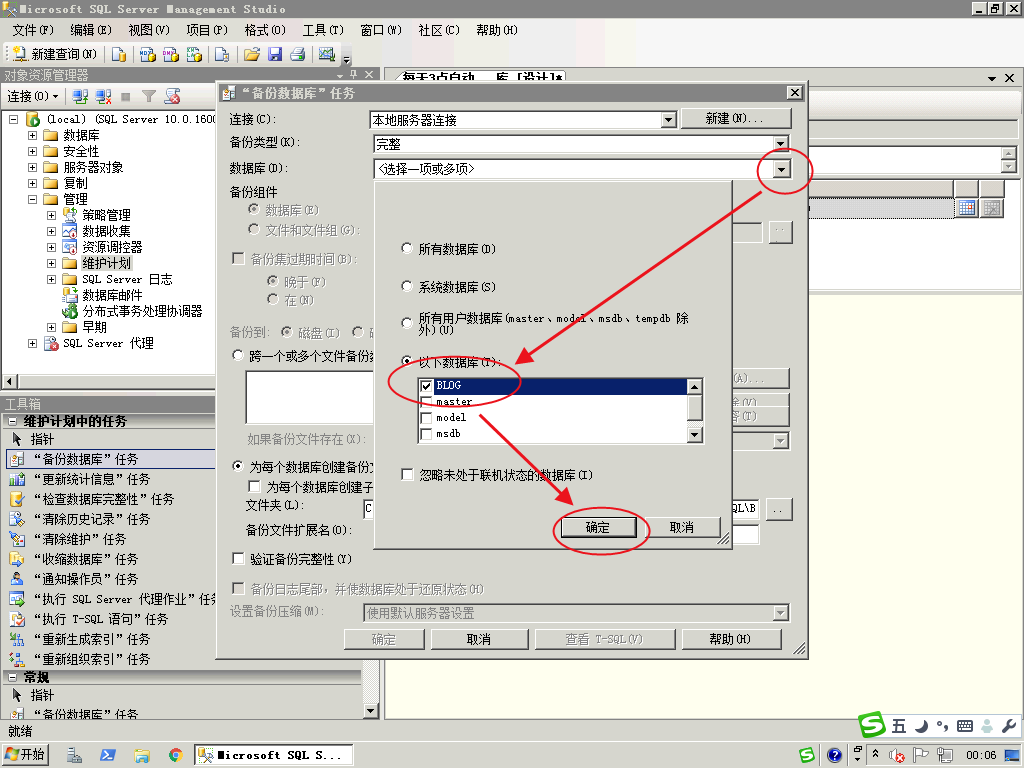Click the 新建查询 toolbar button

55,54
